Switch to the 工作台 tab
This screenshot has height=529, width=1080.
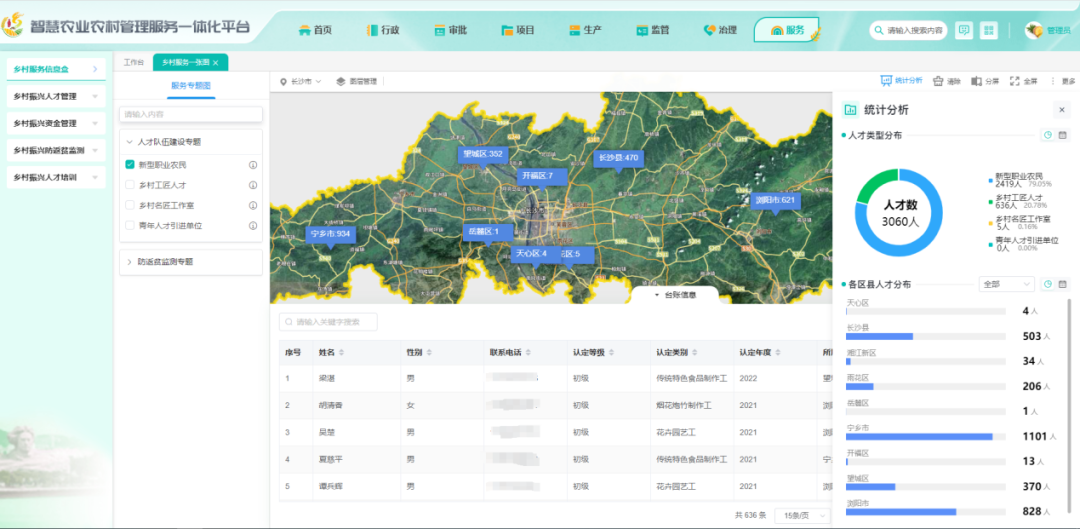[x=134, y=62]
